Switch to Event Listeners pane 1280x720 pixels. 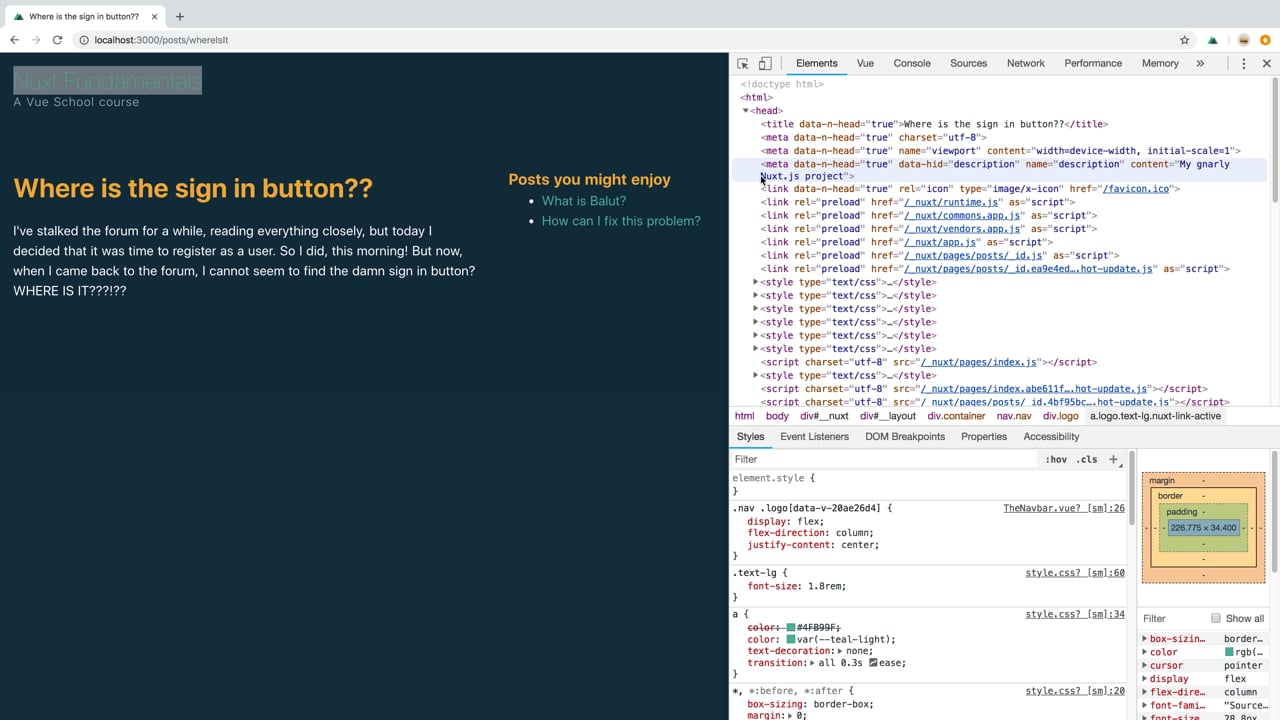pyautogui.click(x=814, y=436)
